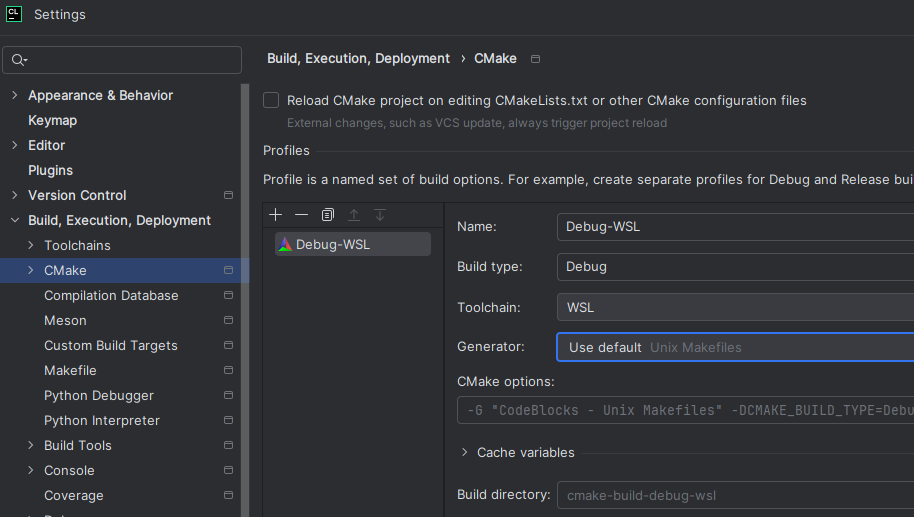Open Plugins settings page

coord(51,171)
